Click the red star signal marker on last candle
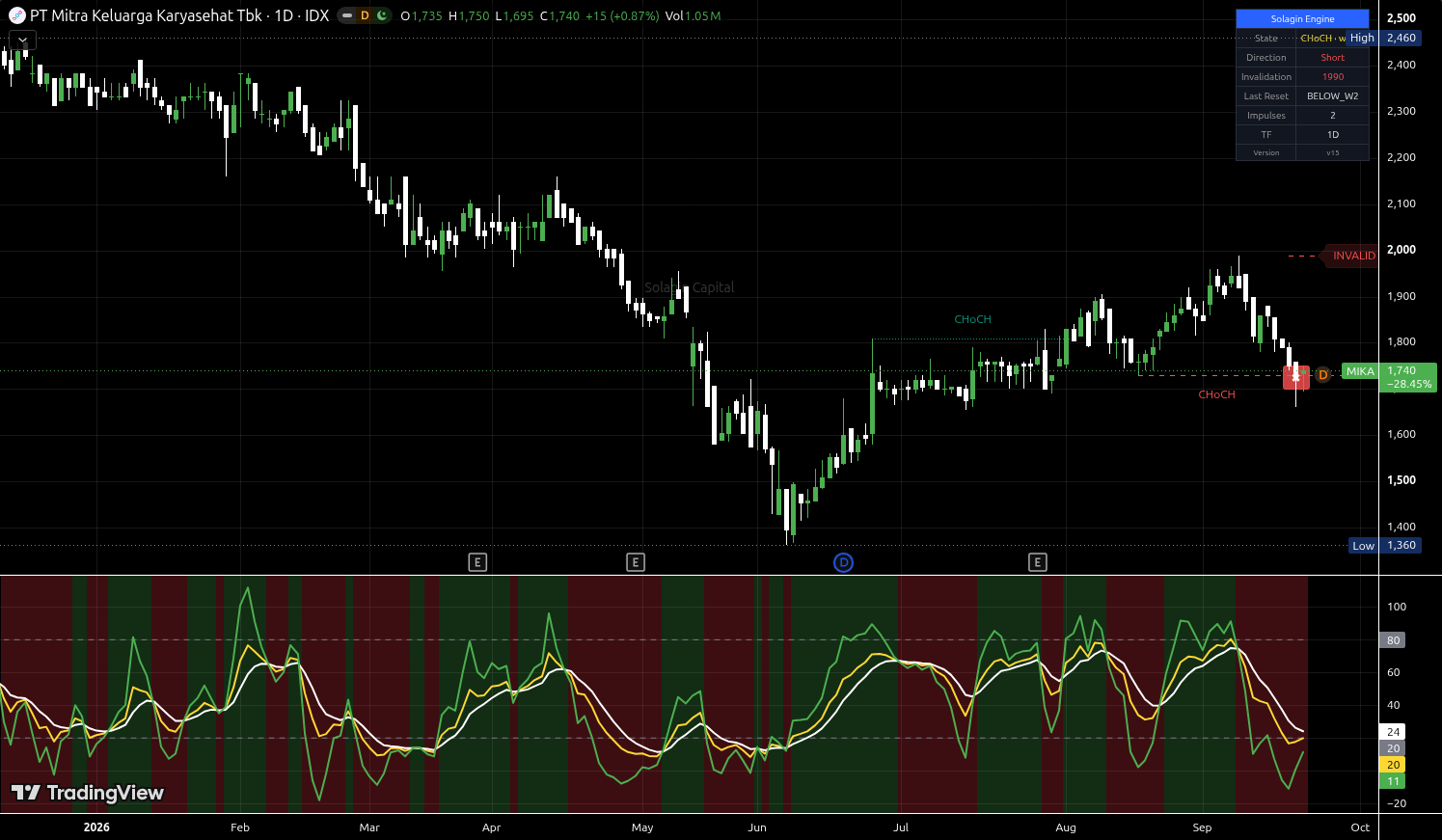This screenshot has height=840, width=1442. (1295, 378)
